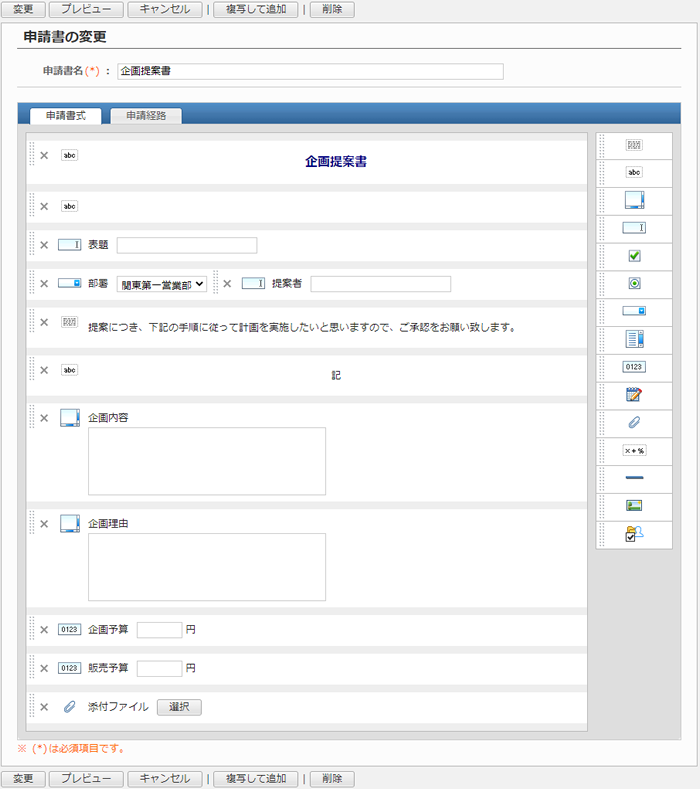Remove the 表題 field row
The image size is (700, 789).
click(44, 245)
